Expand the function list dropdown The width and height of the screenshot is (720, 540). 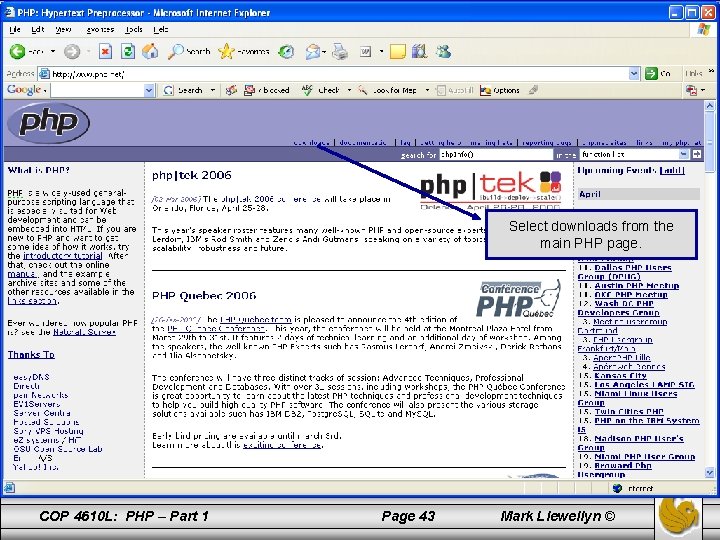(685, 154)
